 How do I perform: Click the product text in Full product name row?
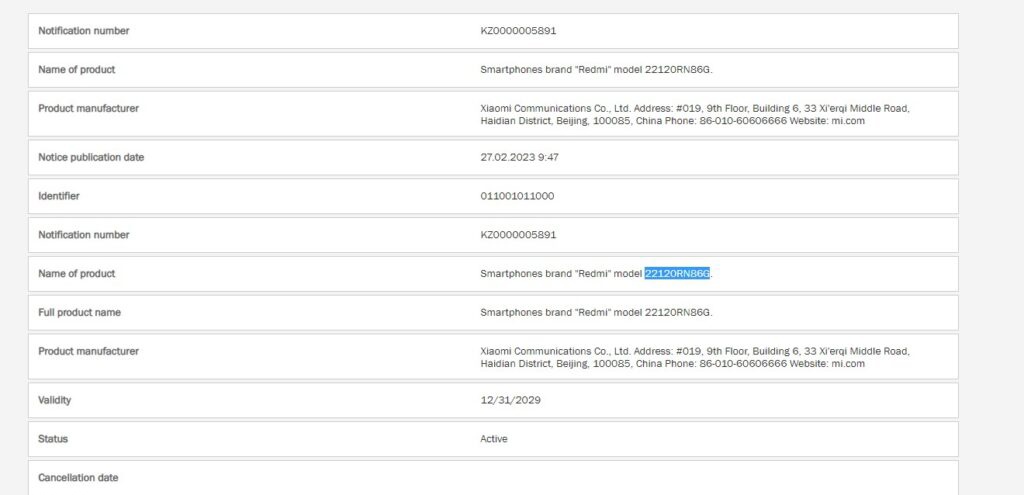[596, 312]
